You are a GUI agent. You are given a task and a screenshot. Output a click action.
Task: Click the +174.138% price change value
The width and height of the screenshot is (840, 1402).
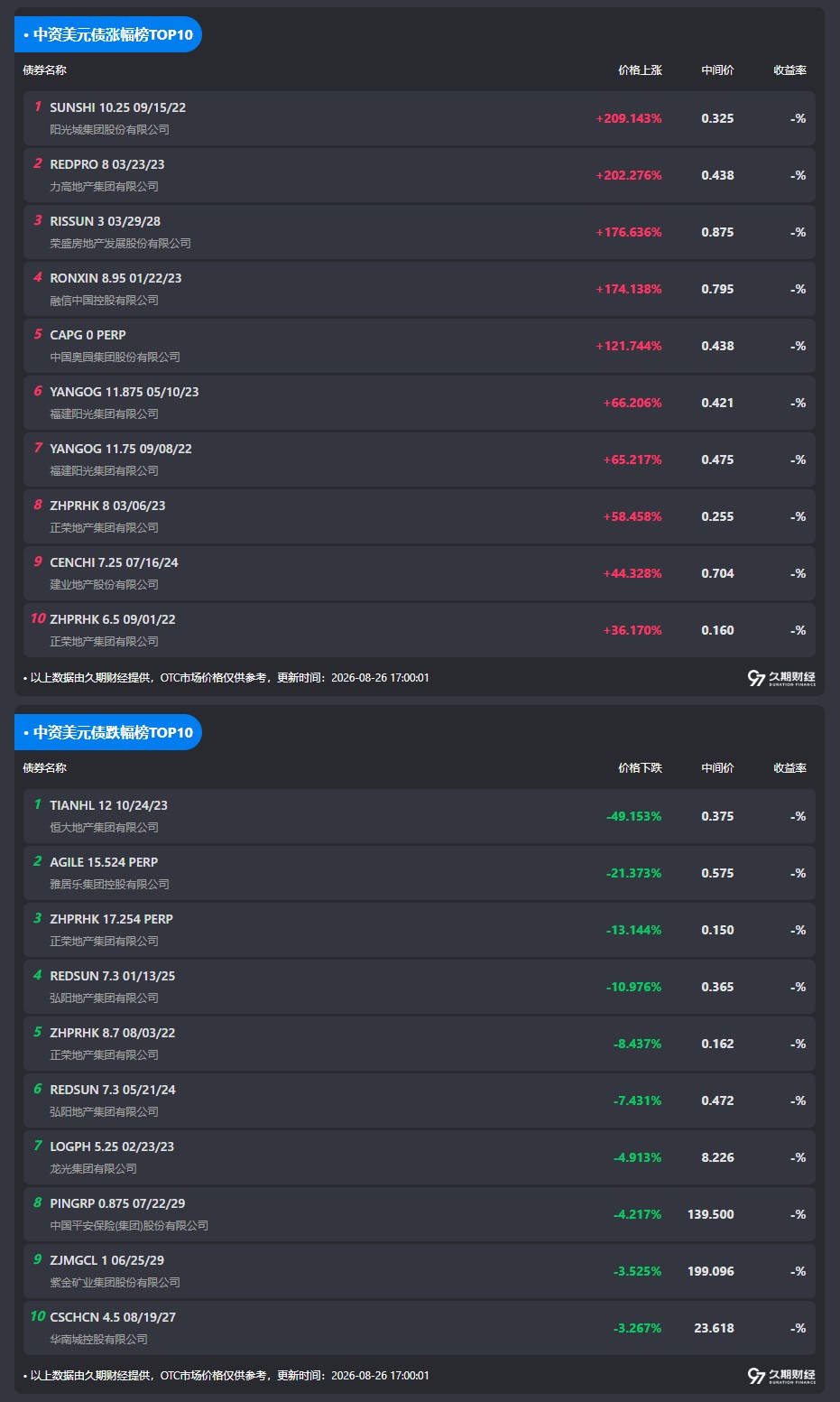[x=629, y=289]
